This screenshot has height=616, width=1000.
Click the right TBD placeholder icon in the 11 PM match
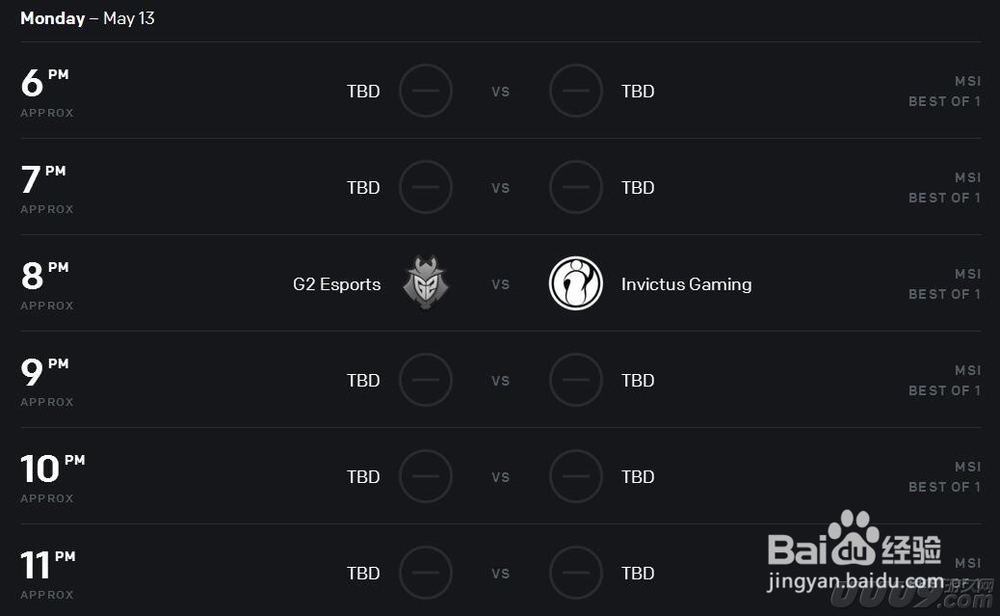tap(576, 573)
